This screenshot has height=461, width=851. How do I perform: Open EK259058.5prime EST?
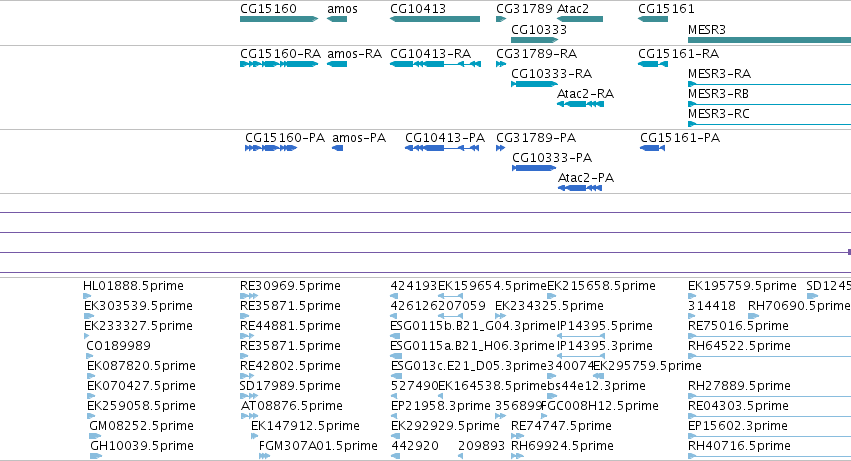point(141,406)
